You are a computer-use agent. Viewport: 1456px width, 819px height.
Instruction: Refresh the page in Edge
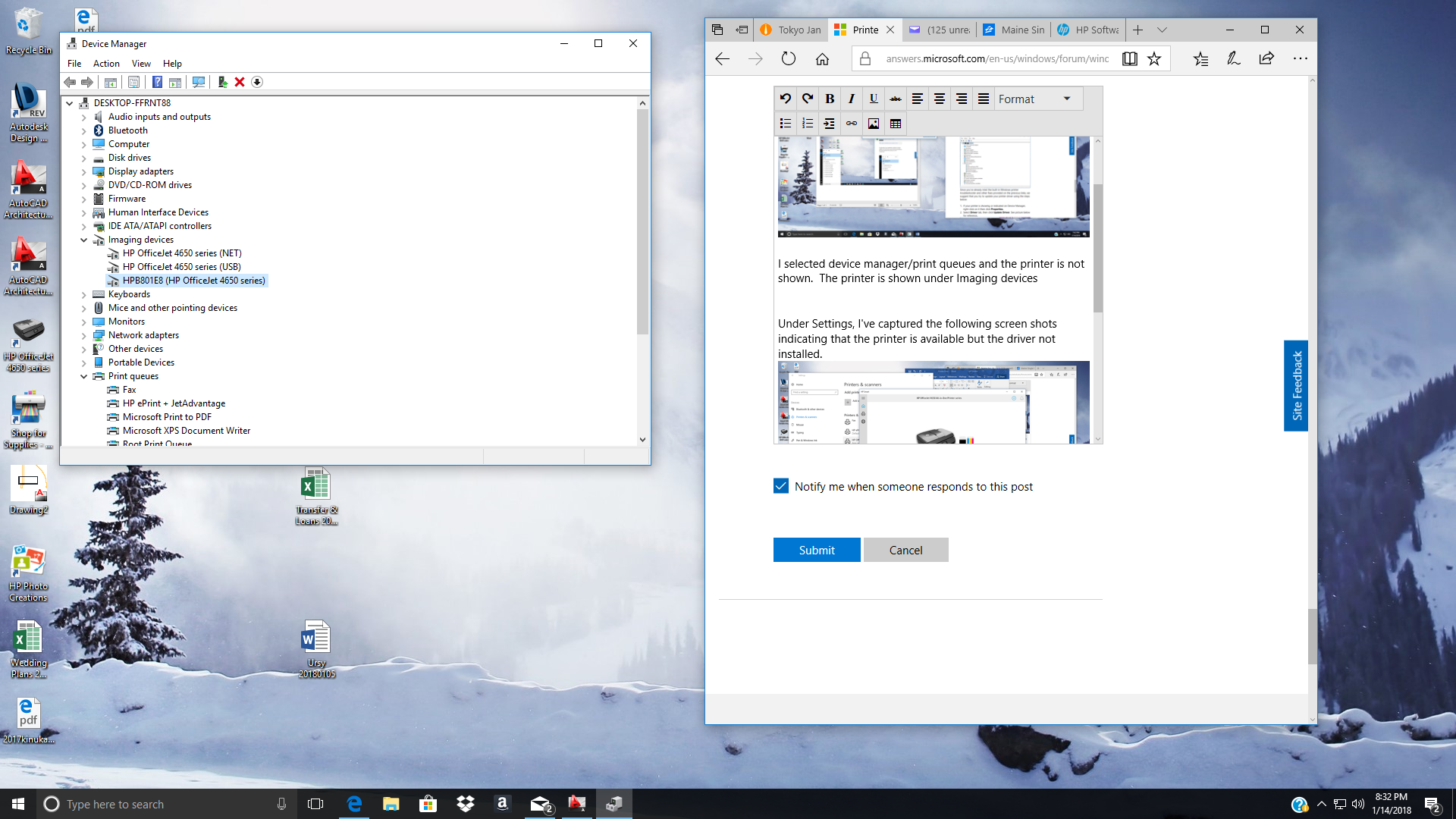pyautogui.click(x=789, y=58)
